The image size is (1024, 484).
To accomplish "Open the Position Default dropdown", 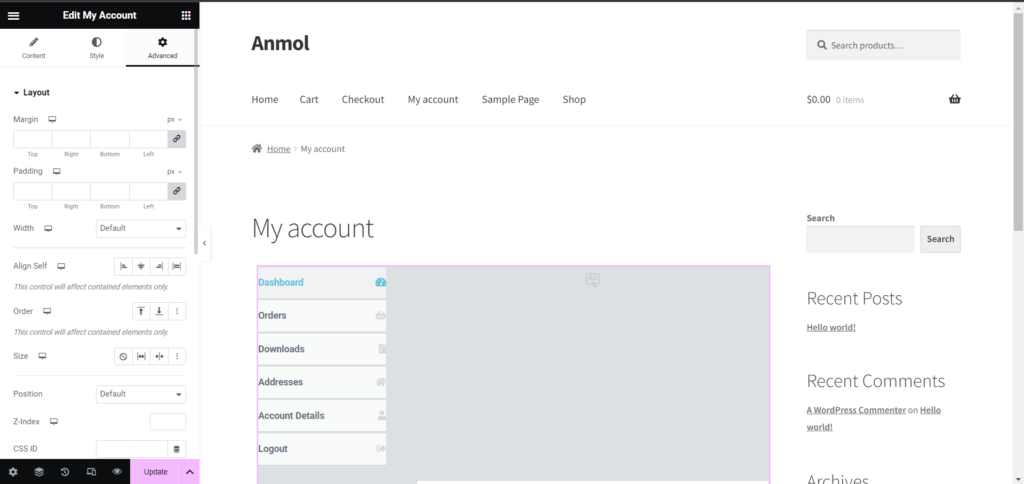I will (x=140, y=394).
